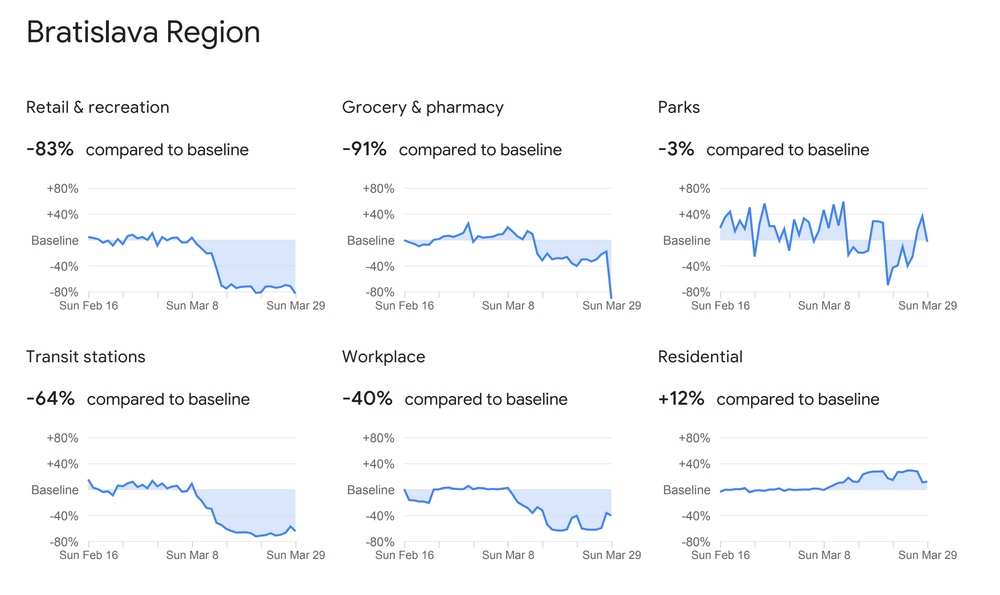Screen dimensions: 1000x595
Task: Click the +12% residential baseline value
Action: click(x=681, y=399)
